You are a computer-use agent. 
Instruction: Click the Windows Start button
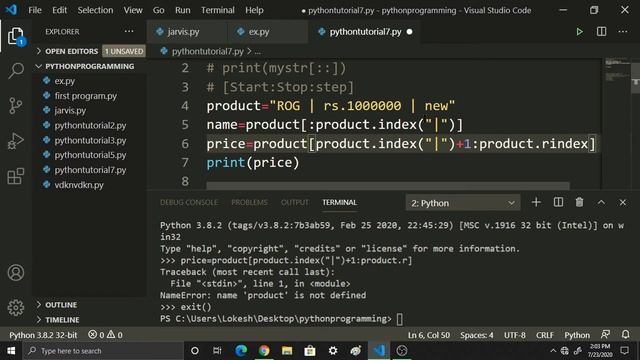pyautogui.click(x=11, y=351)
